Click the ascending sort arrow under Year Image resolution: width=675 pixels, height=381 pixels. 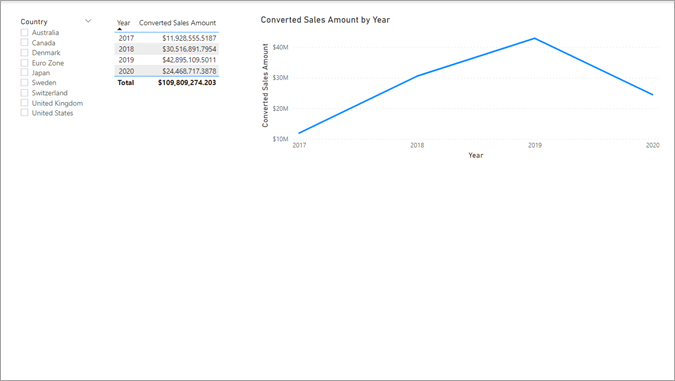(120, 29)
